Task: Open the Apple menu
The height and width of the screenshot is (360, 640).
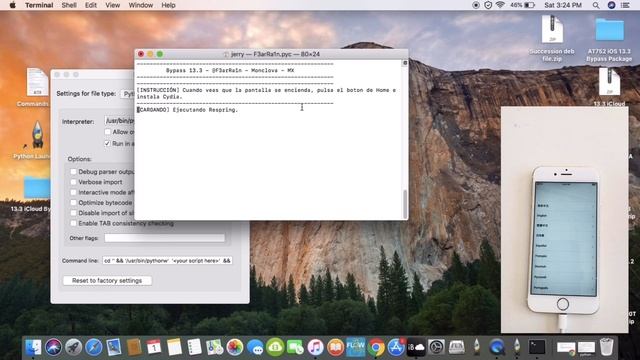Action: [x=12, y=5]
